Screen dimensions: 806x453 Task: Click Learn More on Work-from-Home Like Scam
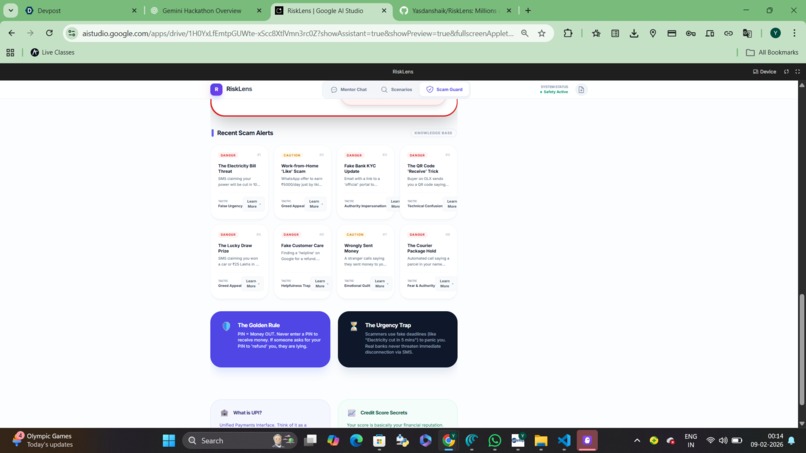tap(315, 204)
